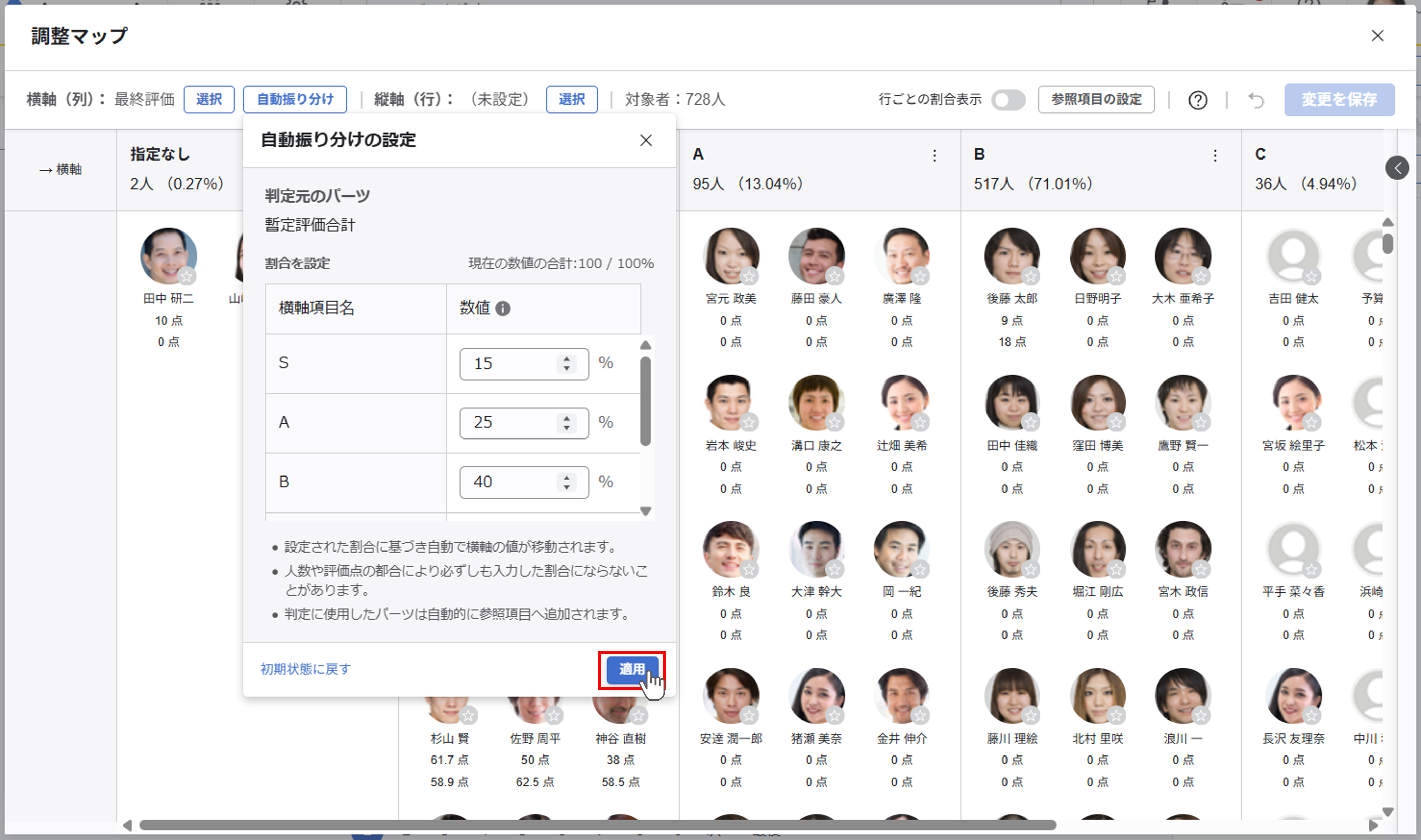The width and height of the screenshot is (1421, 840).
Task: Star 宮元 政美's profile photo
Action: click(750, 277)
